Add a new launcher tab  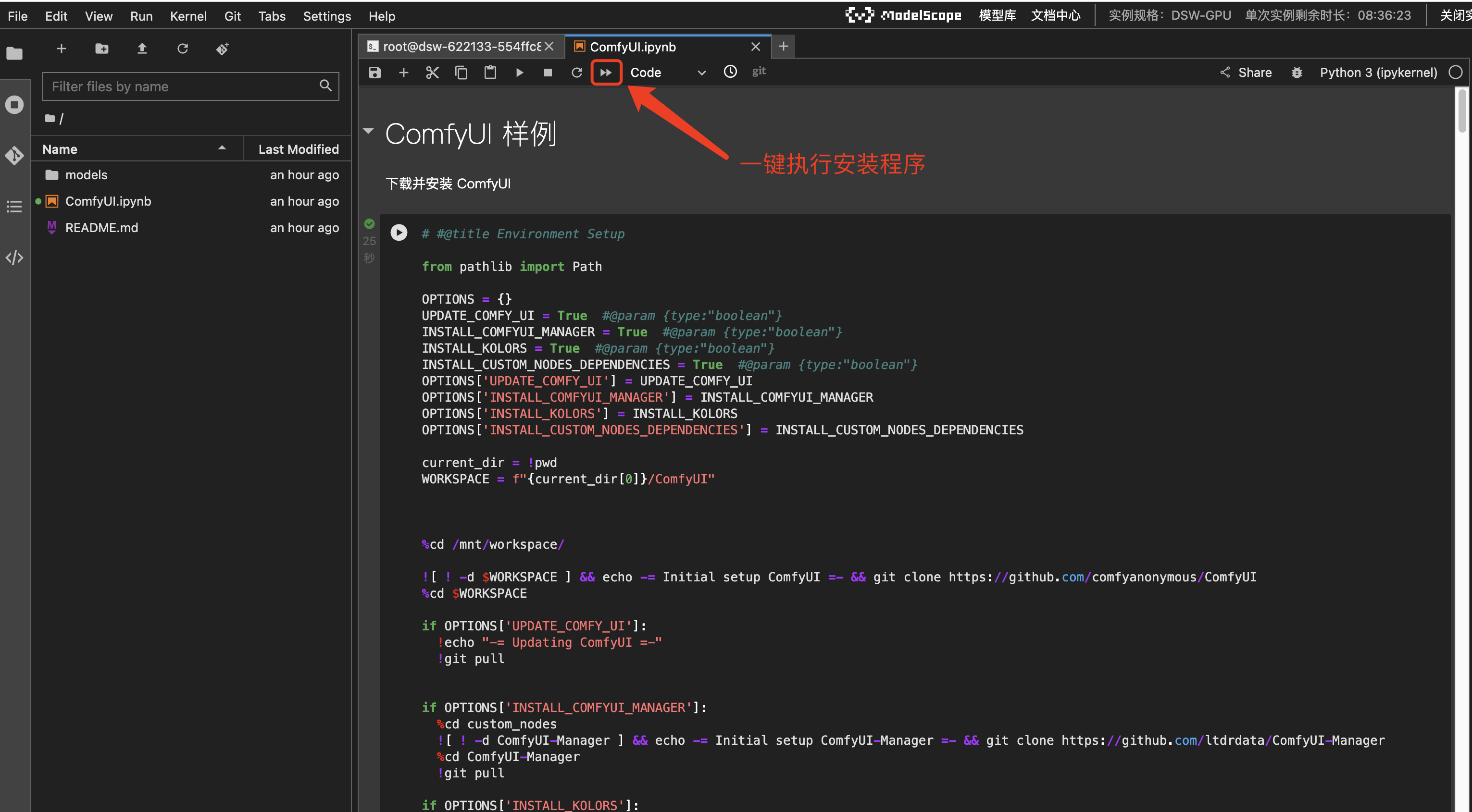[x=784, y=46]
